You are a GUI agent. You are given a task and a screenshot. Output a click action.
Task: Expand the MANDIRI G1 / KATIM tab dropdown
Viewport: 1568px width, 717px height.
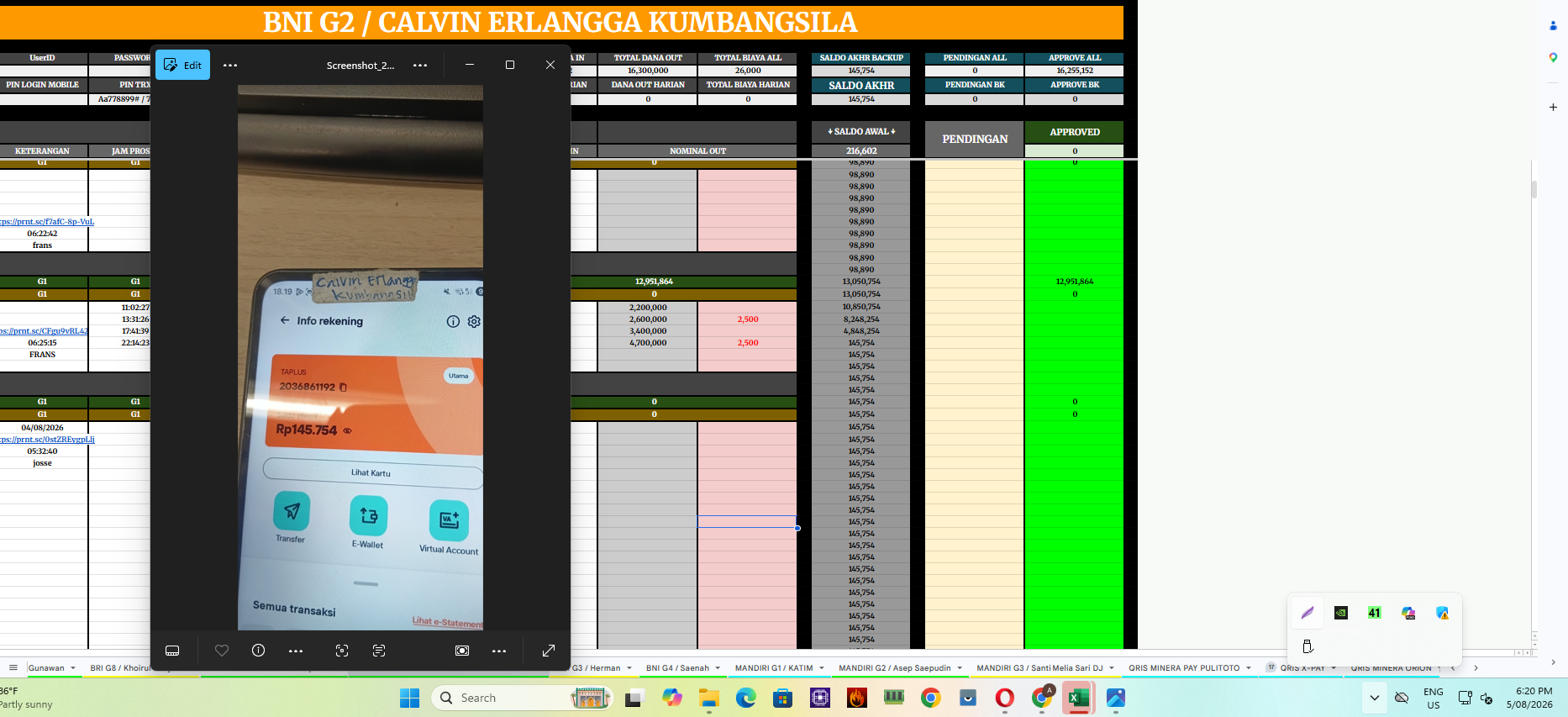point(822,668)
